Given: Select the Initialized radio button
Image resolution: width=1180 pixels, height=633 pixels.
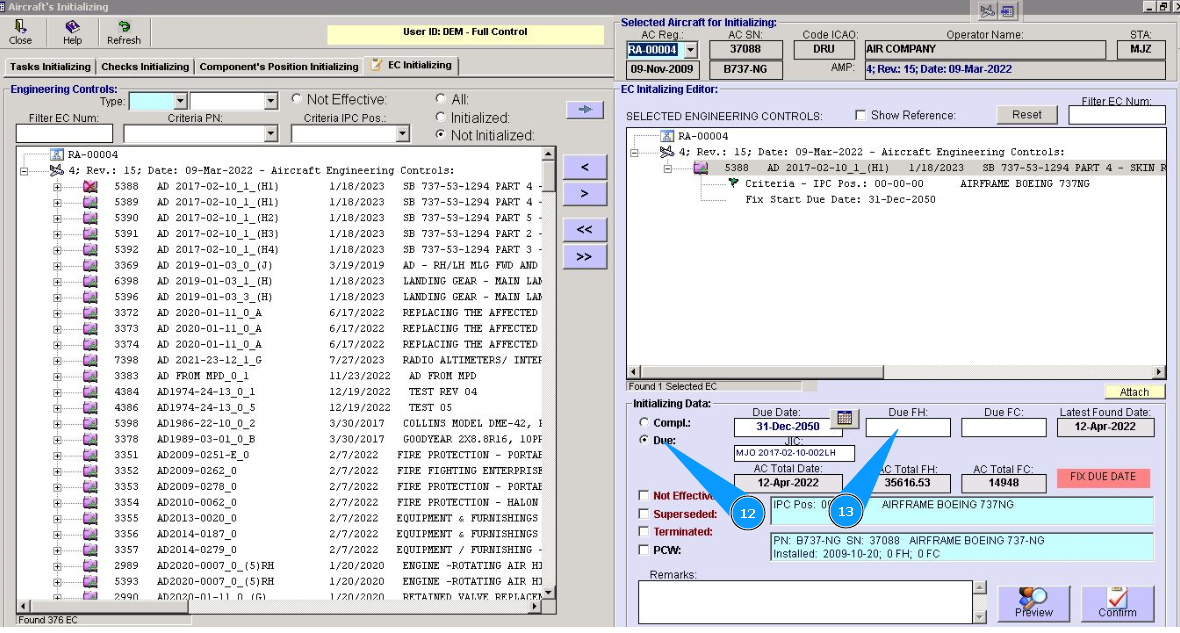Looking at the screenshot, I should (x=442, y=117).
